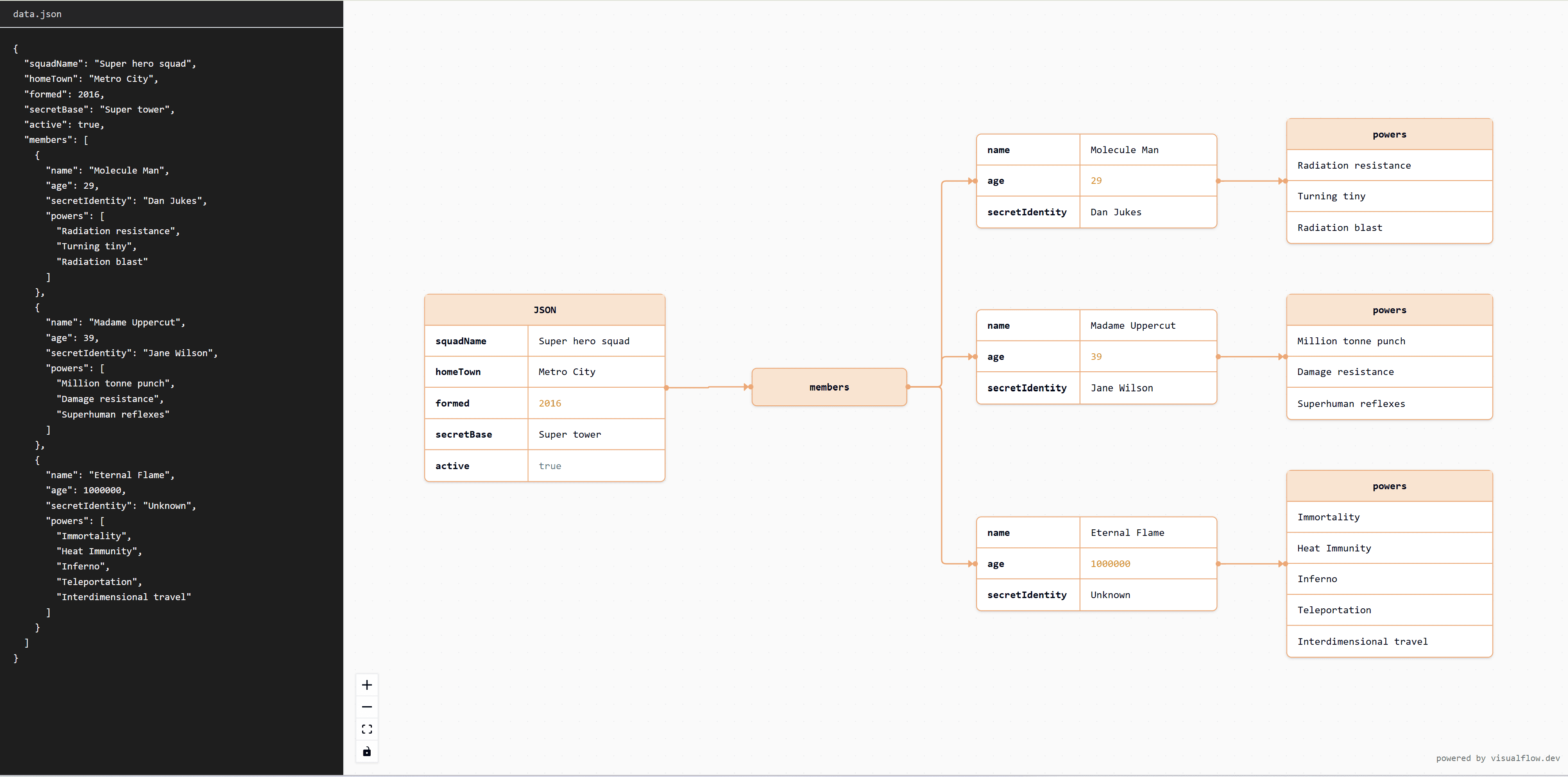Click the "Heat Immunity" editor line

[x=99, y=551]
